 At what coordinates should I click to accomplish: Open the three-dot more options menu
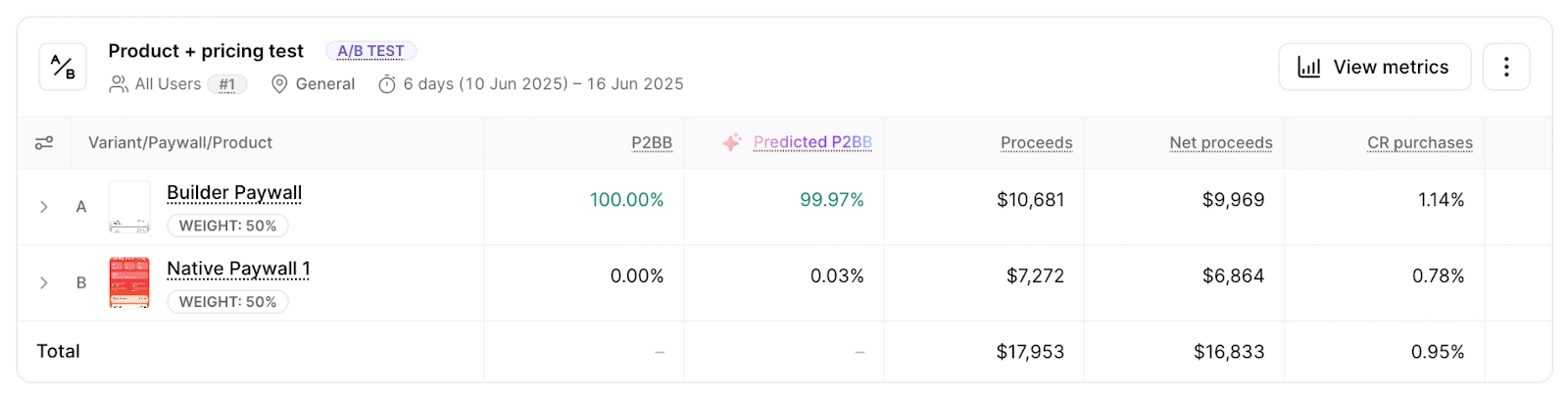tap(1506, 67)
